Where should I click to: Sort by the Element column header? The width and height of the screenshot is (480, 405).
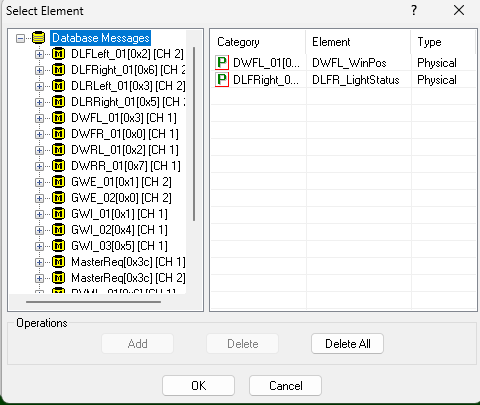click(x=358, y=42)
